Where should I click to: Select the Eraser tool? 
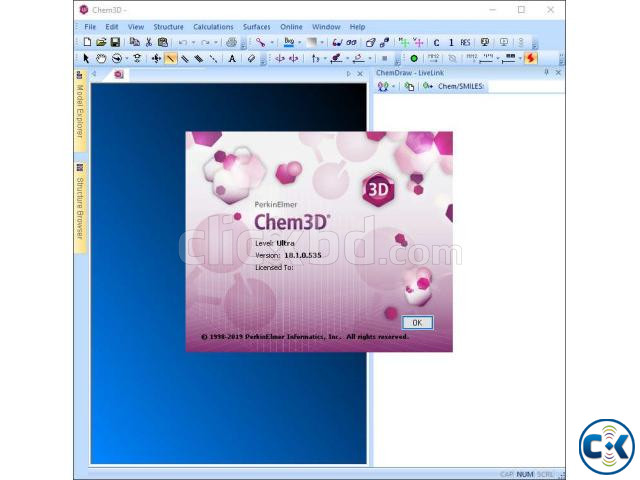[x=251, y=58]
